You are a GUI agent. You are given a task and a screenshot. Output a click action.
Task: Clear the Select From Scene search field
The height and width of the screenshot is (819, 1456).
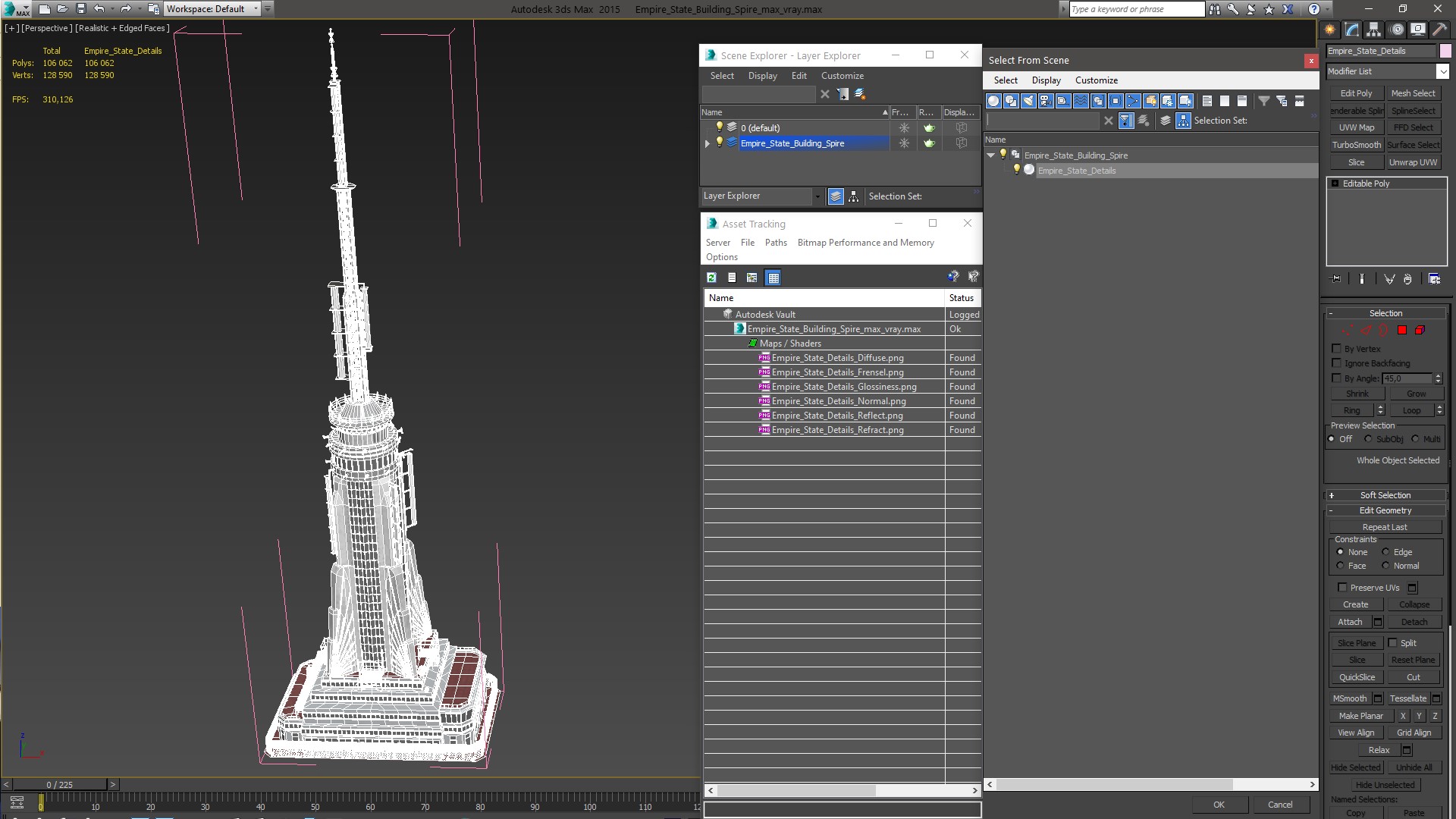point(1109,121)
